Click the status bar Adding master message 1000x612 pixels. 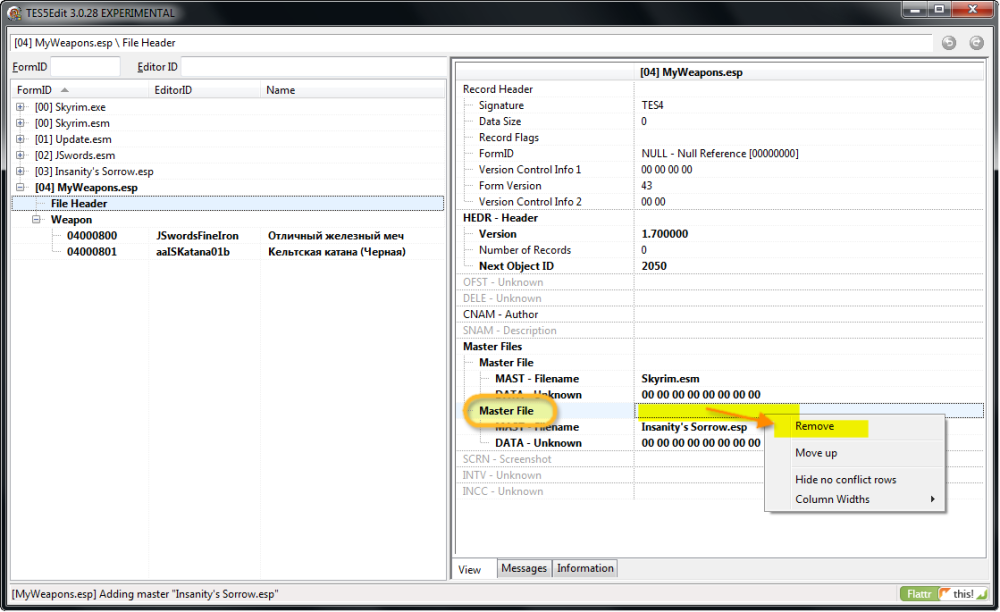pos(145,594)
